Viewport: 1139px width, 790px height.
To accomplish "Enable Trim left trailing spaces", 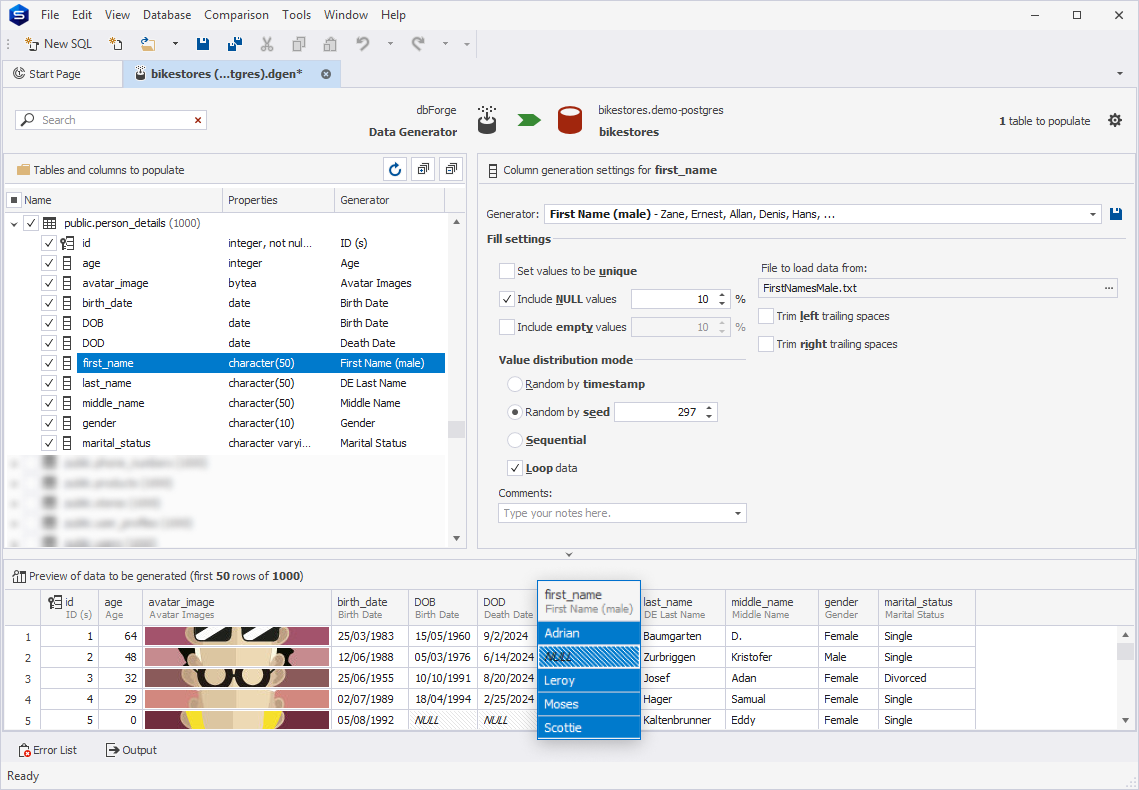I will click(766, 316).
